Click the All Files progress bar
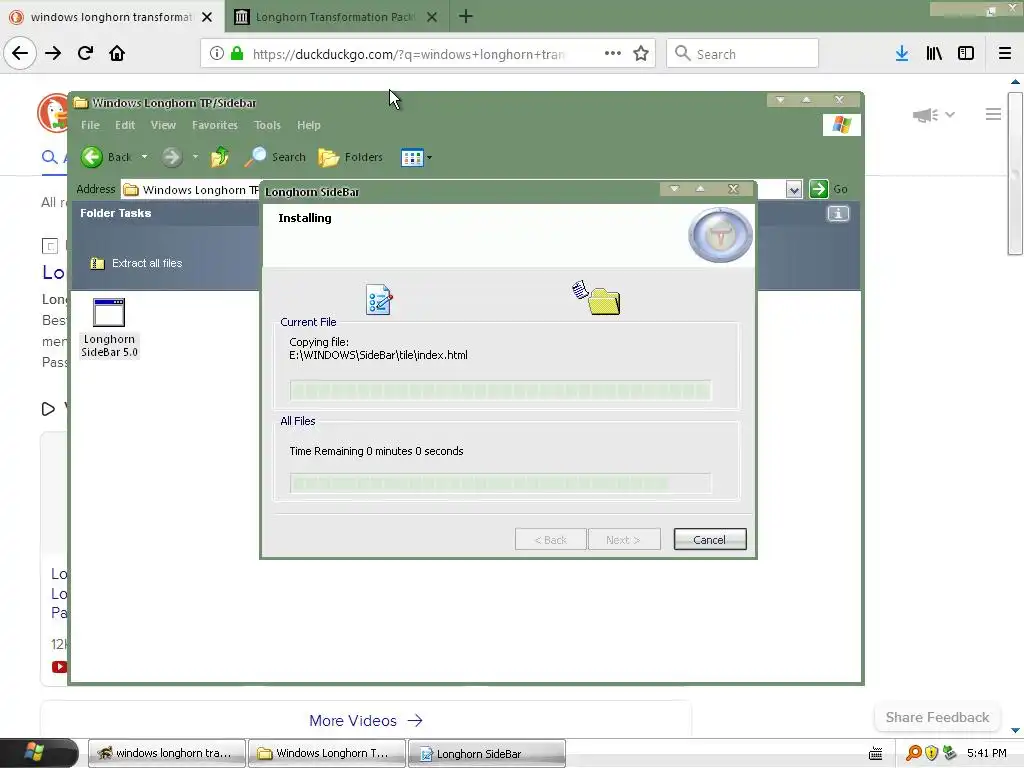 [x=501, y=483]
